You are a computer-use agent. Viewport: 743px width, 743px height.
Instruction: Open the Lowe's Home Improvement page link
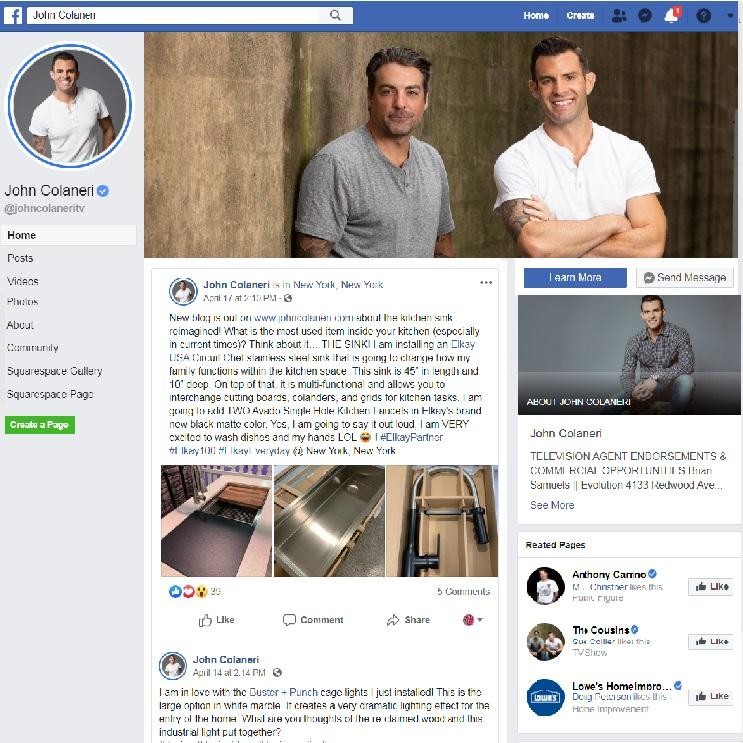(x=622, y=686)
